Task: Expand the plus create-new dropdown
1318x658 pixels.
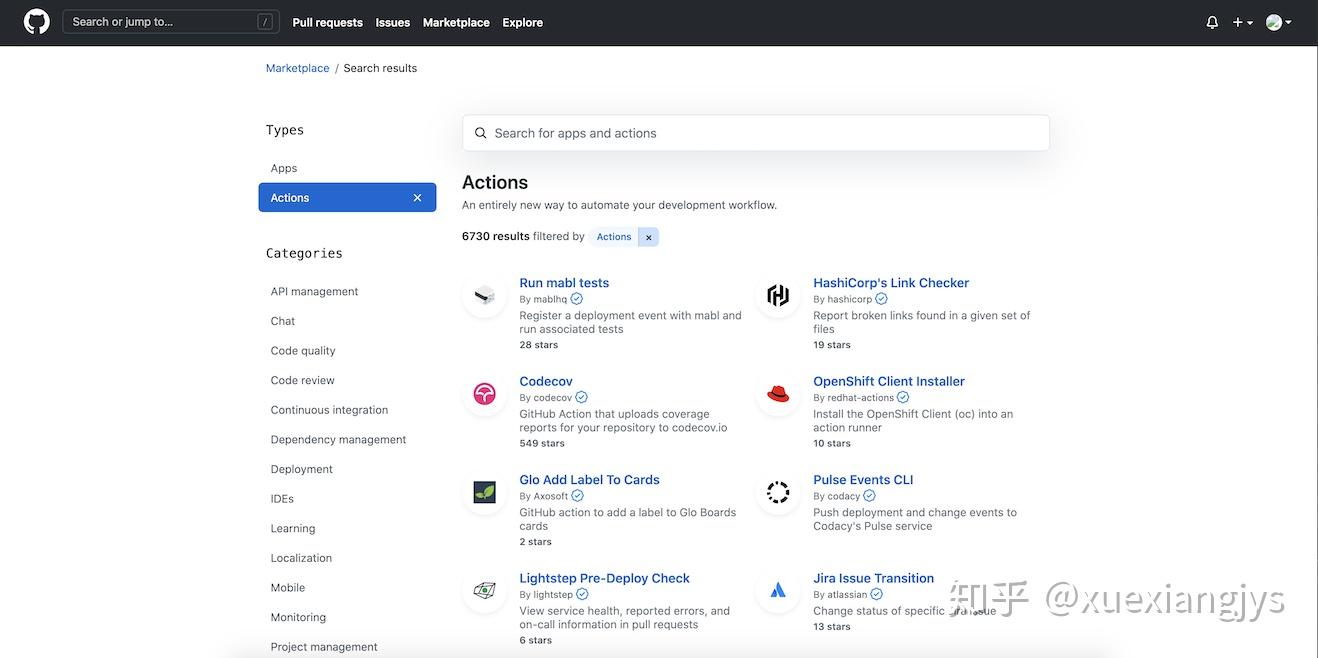Action: 1242,22
